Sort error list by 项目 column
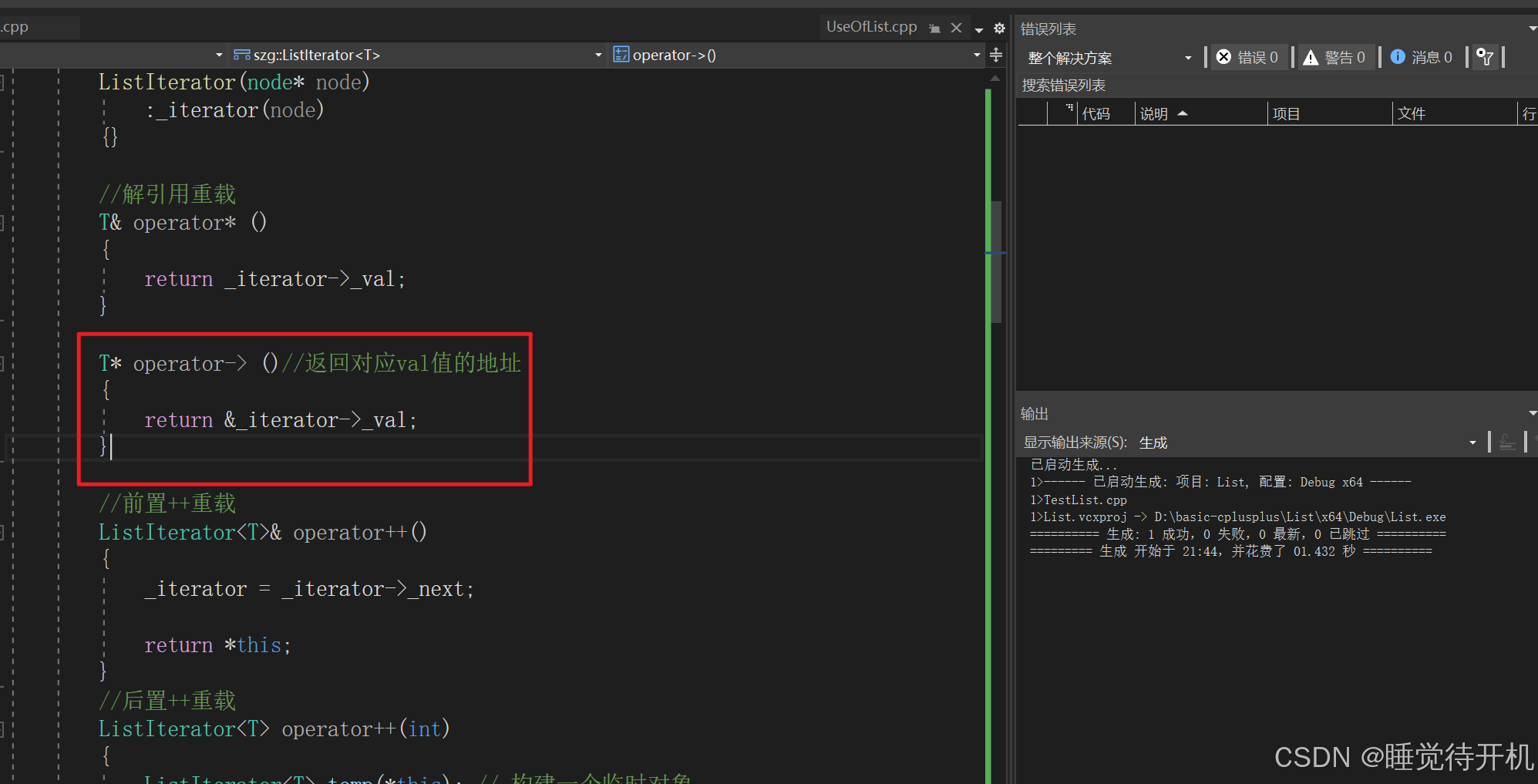Viewport: 1538px width, 784px height. tap(1330, 113)
